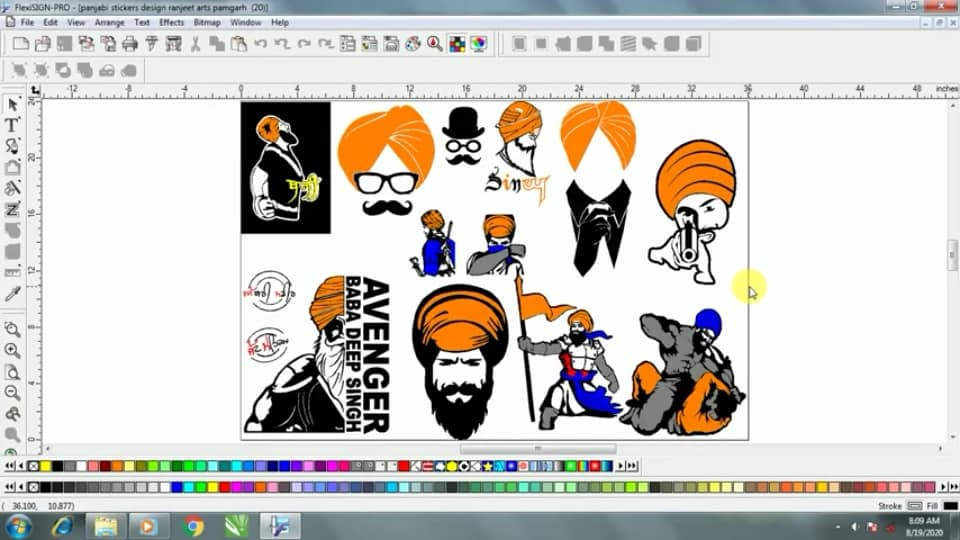Choose the Text tool

click(12, 126)
